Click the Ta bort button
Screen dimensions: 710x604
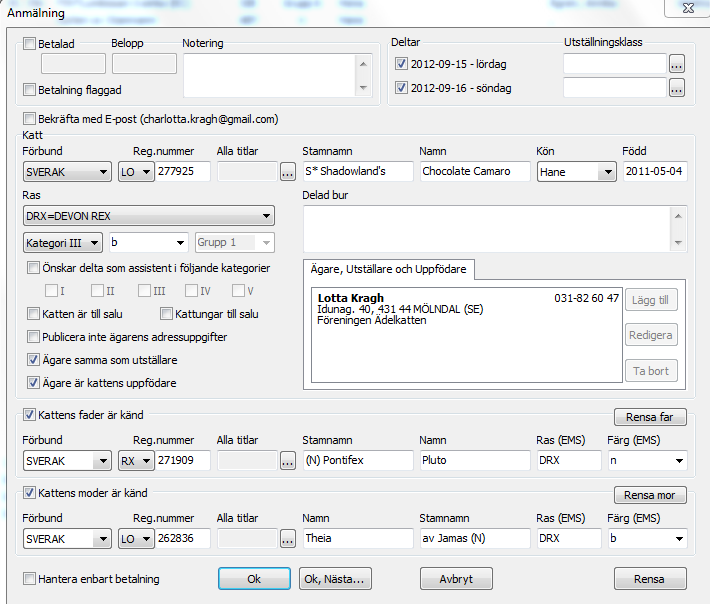point(651,371)
